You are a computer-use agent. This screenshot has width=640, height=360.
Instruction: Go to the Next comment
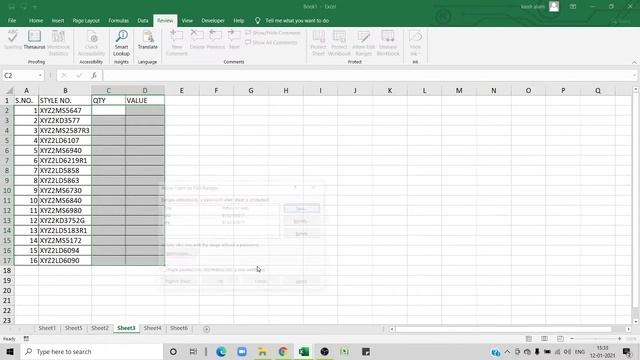pos(234,40)
